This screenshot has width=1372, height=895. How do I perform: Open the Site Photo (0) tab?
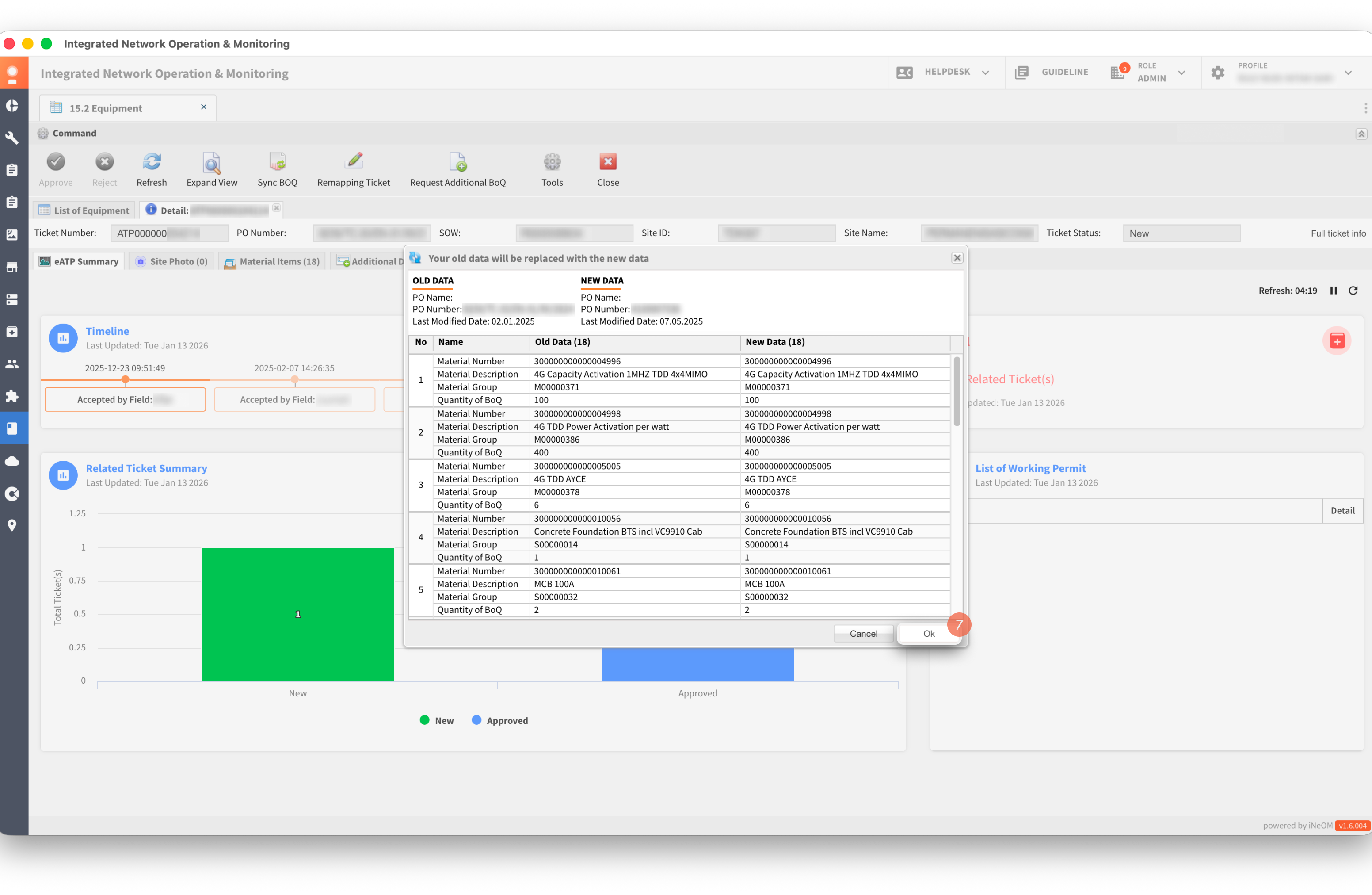172,261
